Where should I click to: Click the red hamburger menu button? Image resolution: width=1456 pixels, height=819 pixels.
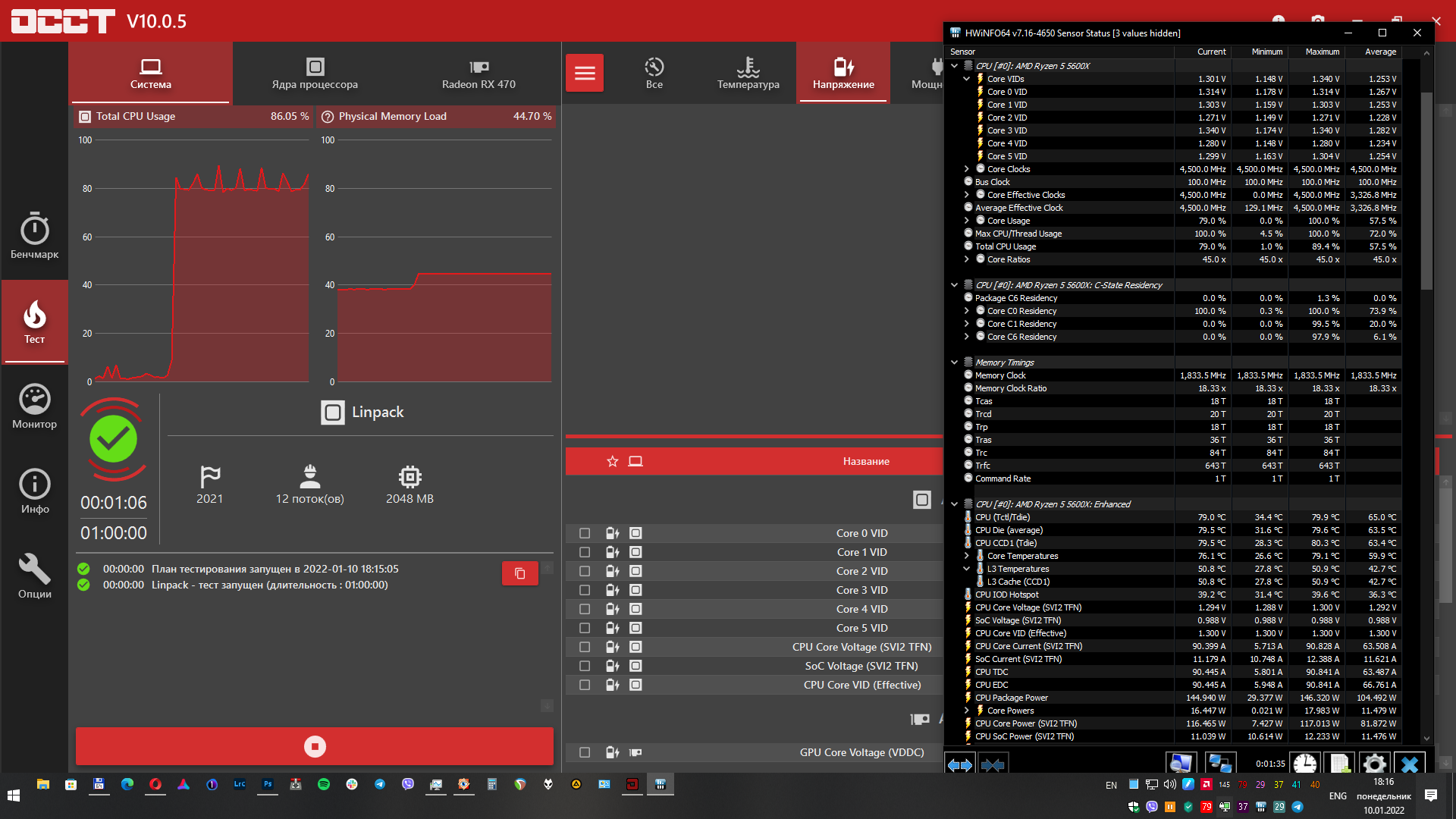[x=584, y=73]
